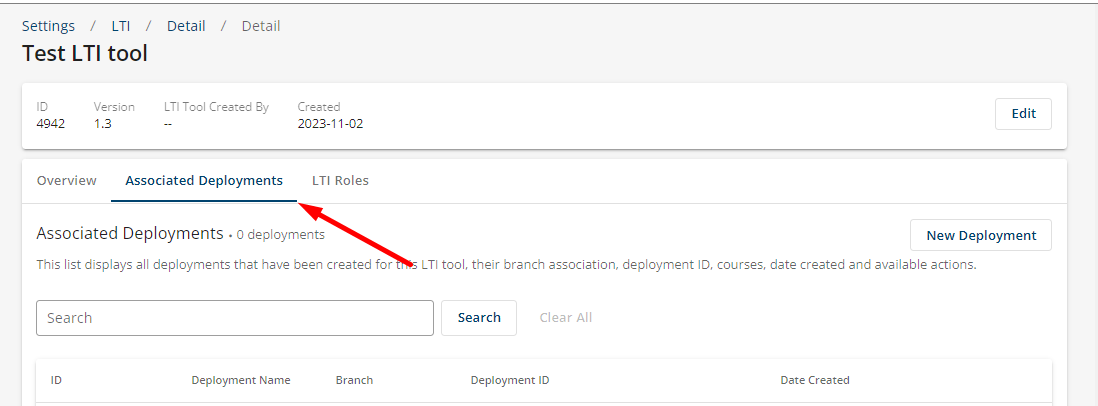Click the Branch column header
The image size is (1098, 406).
tap(354, 380)
